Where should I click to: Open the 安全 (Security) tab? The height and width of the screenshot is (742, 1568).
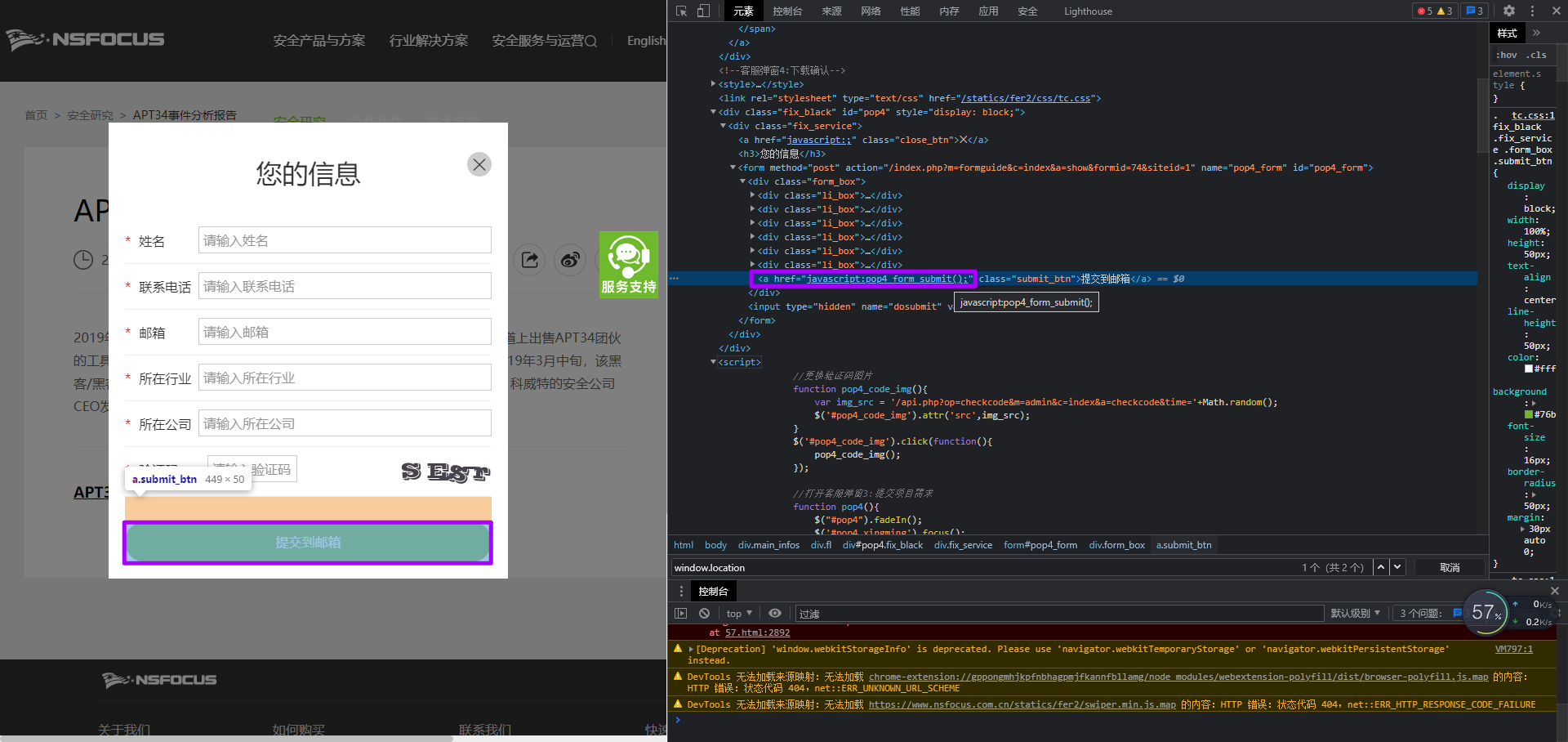coord(1027,11)
